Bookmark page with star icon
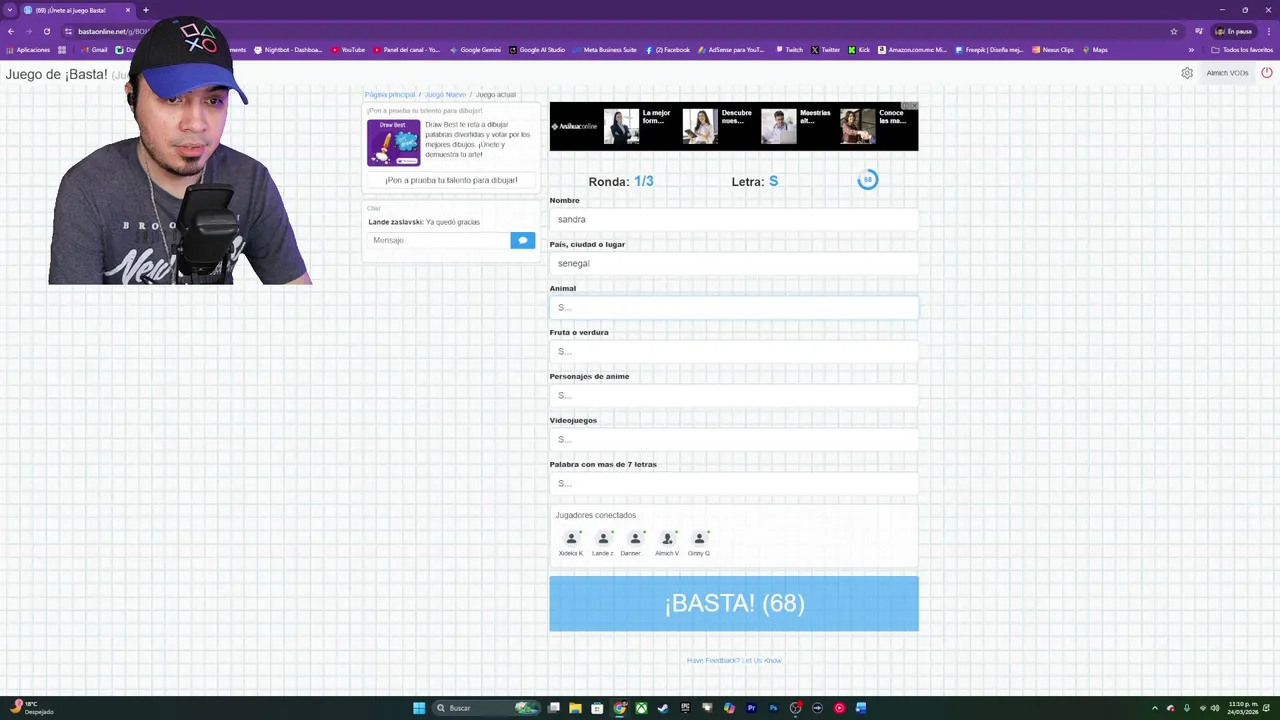 click(1174, 31)
